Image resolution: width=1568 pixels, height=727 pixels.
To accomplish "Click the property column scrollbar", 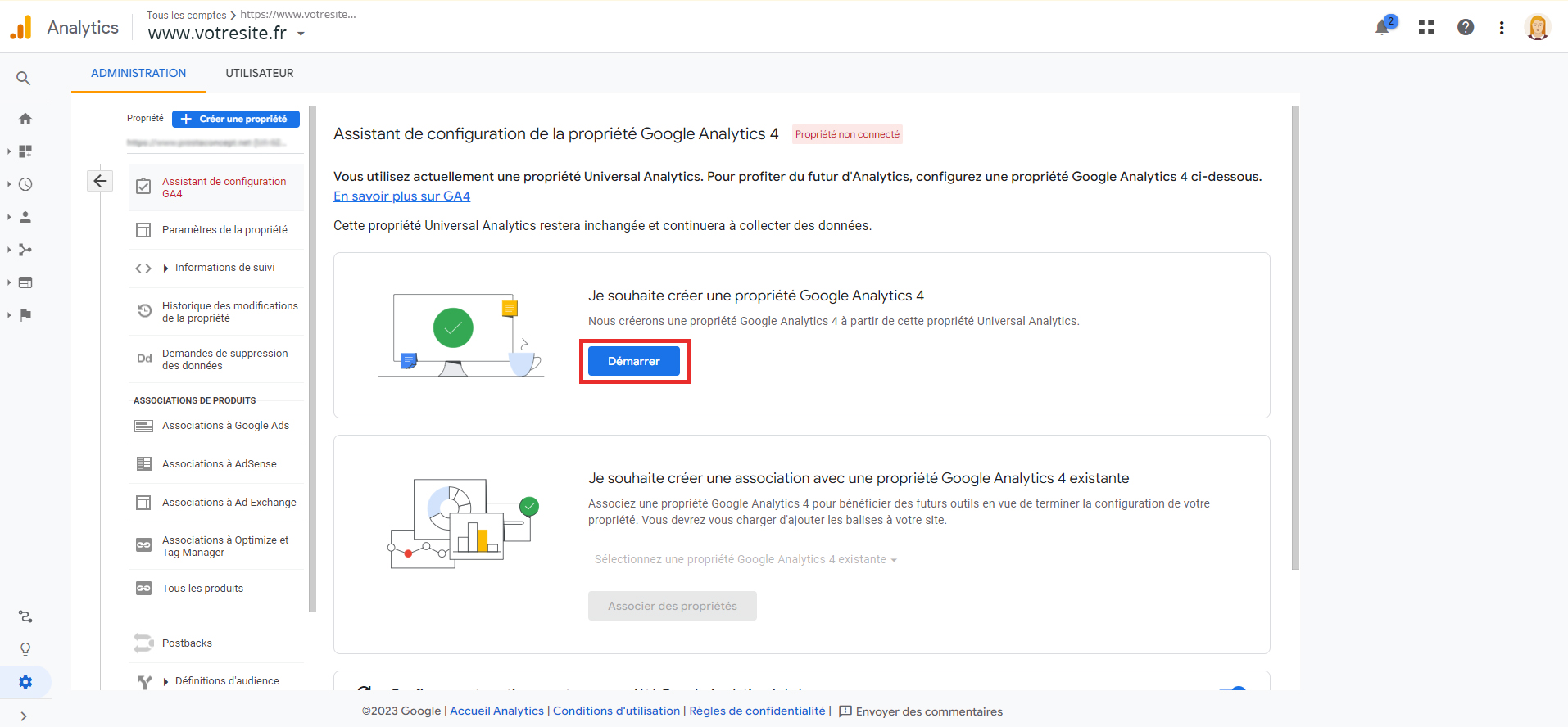I will click(312, 359).
